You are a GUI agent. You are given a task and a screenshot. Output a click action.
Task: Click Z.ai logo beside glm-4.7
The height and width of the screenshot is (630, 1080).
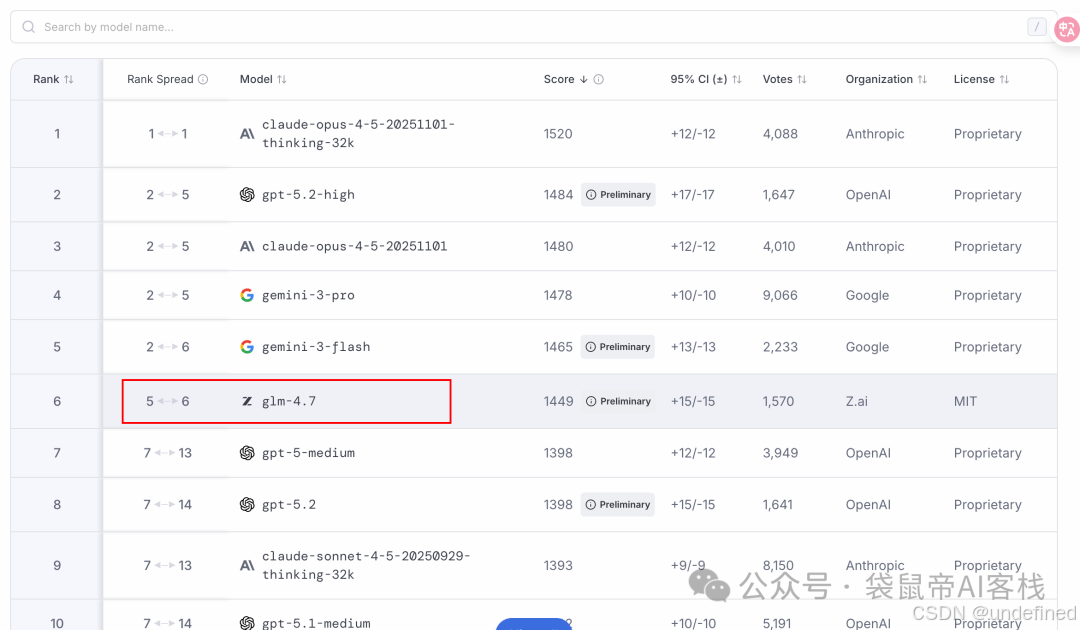pyautogui.click(x=247, y=401)
